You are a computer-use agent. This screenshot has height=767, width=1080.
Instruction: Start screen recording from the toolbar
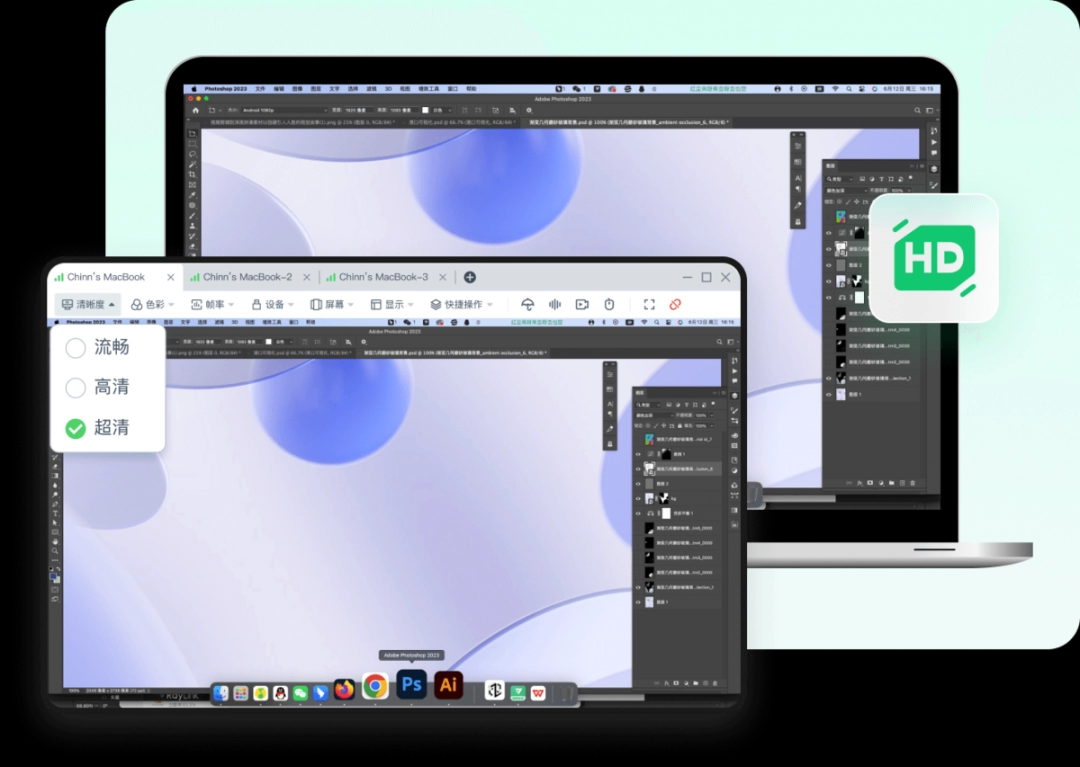click(582, 304)
